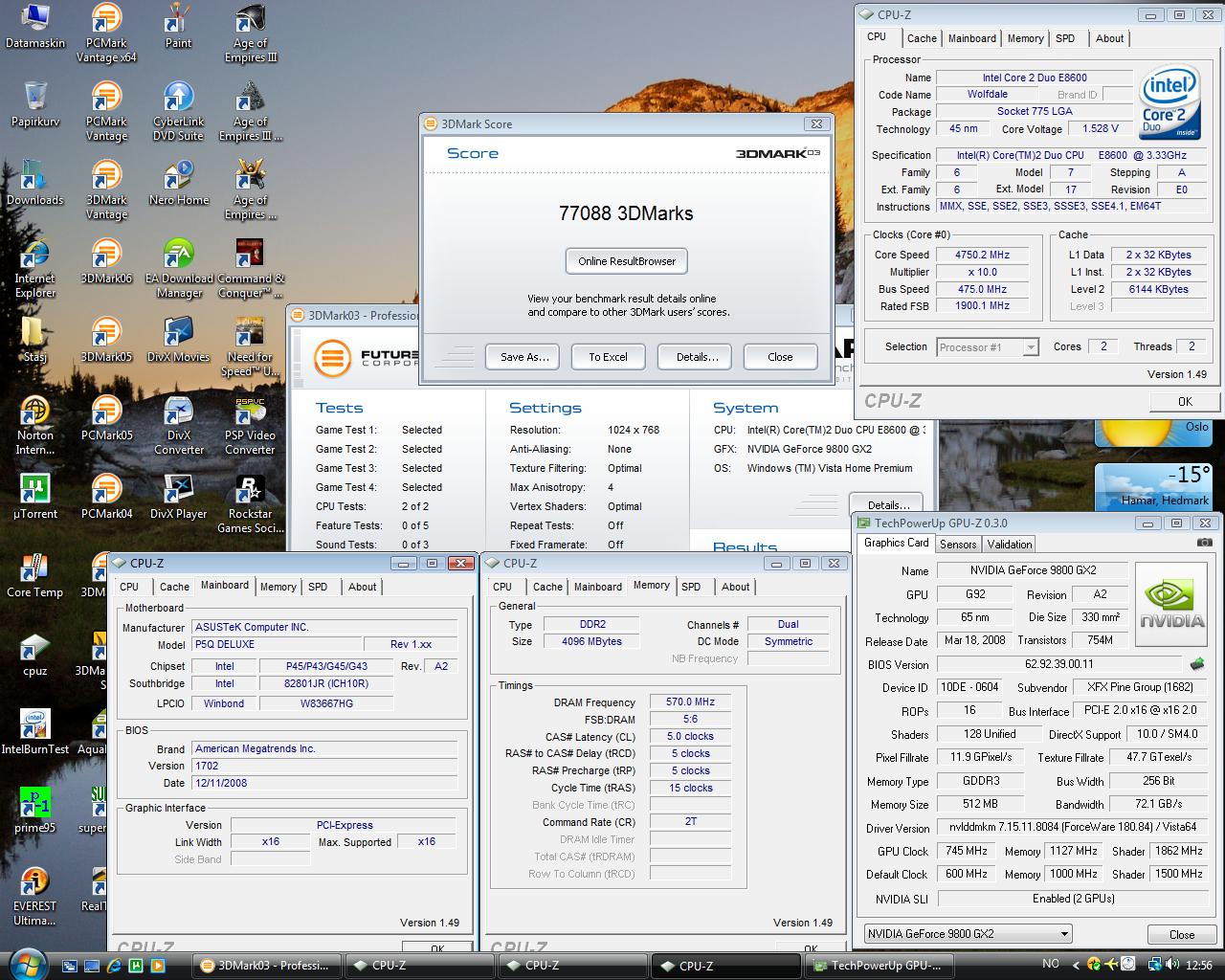Switch to Cache tab in top CPU-Z window

coord(922,38)
